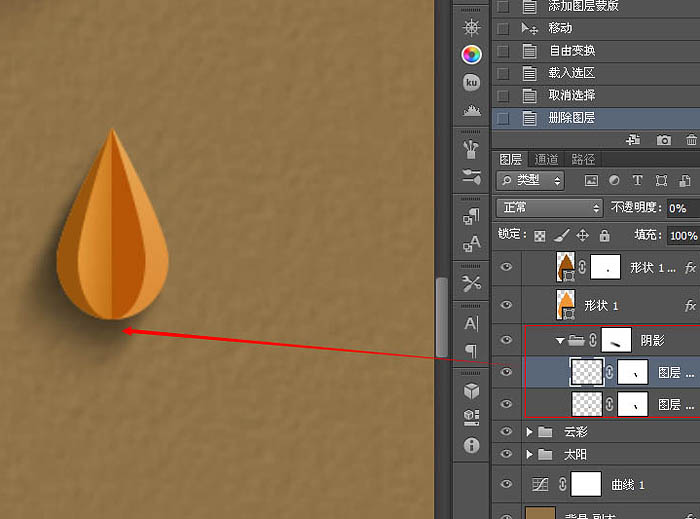The height and width of the screenshot is (519, 700).
Task: Toggle history source box for 自由变换
Action: pyautogui.click(x=503, y=51)
